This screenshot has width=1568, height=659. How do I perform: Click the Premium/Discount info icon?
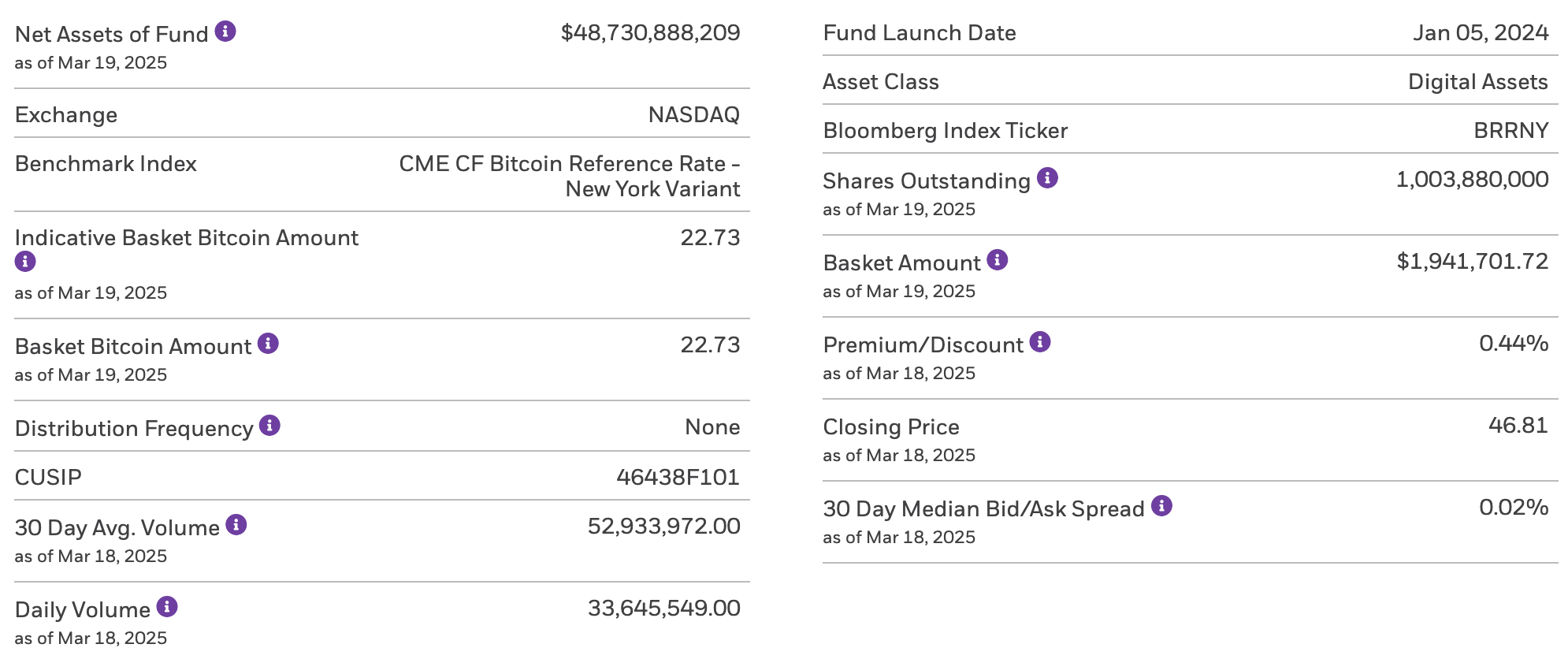pos(1040,342)
